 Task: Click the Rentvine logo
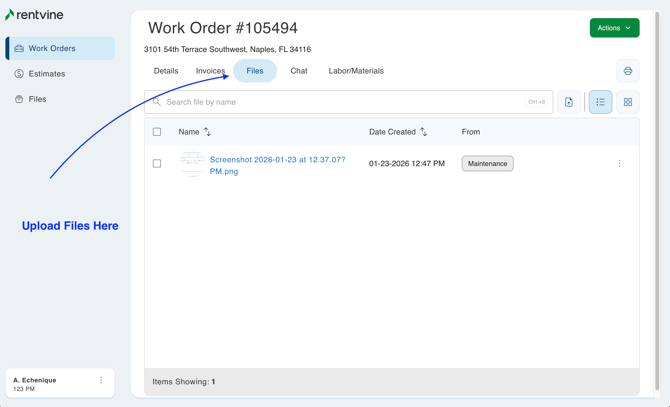34,15
